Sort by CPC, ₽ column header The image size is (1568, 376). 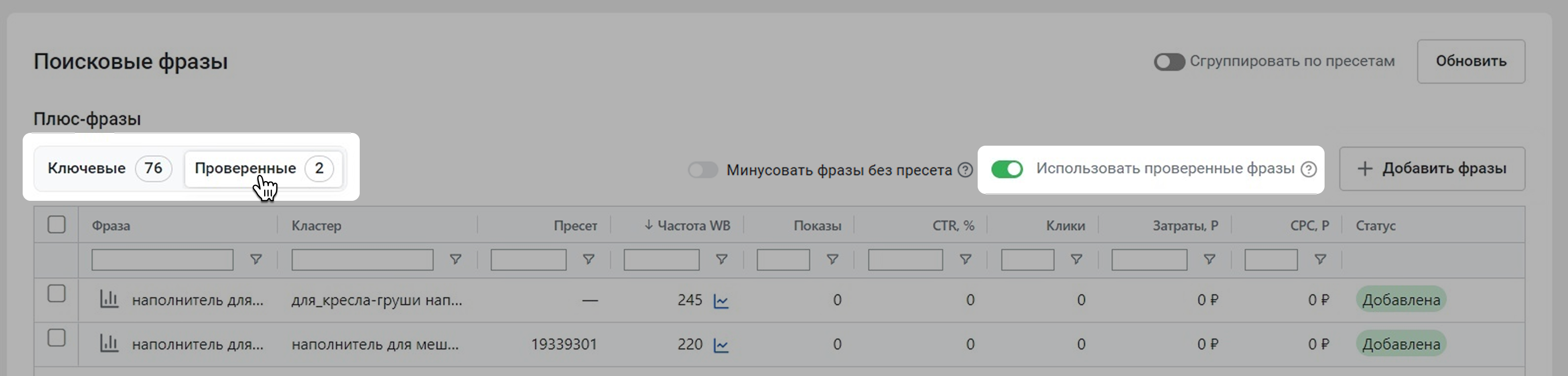(x=1309, y=226)
